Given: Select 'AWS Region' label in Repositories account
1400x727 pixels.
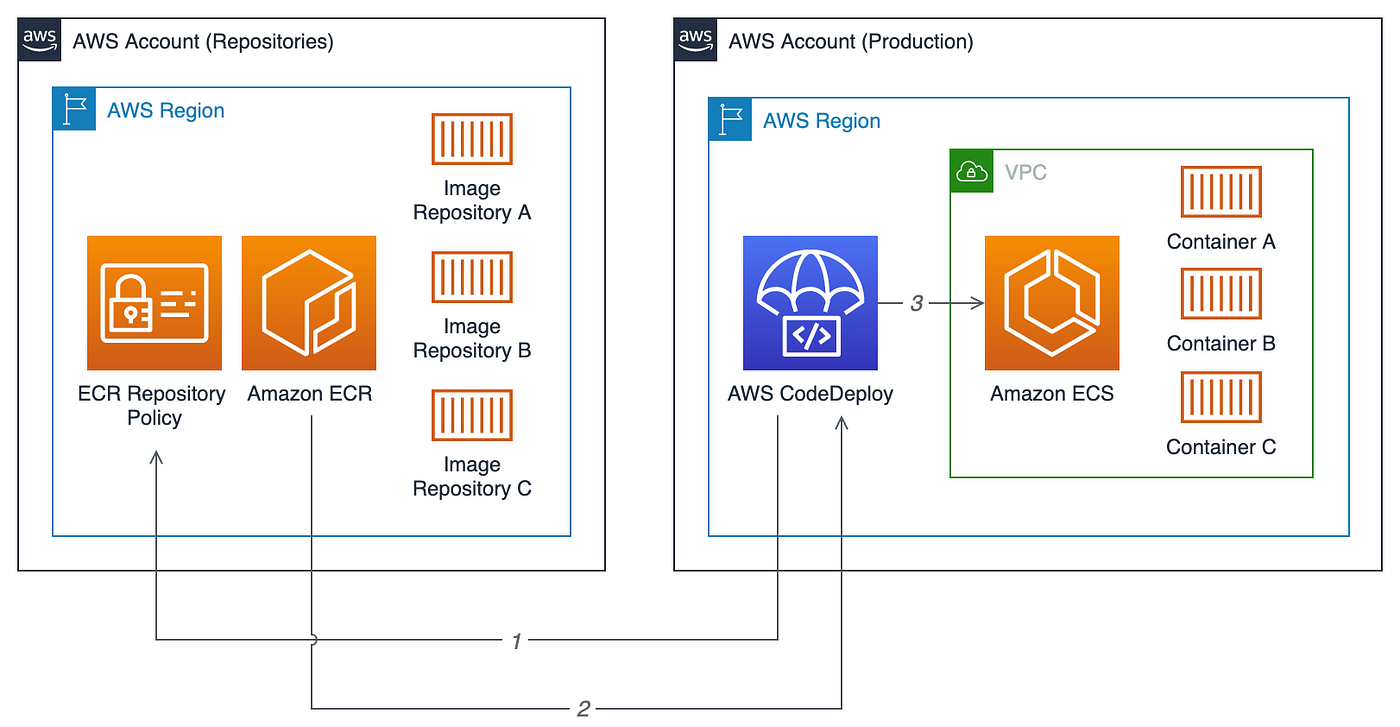Looking at the screenshot, I should click(x=166, y=110).
